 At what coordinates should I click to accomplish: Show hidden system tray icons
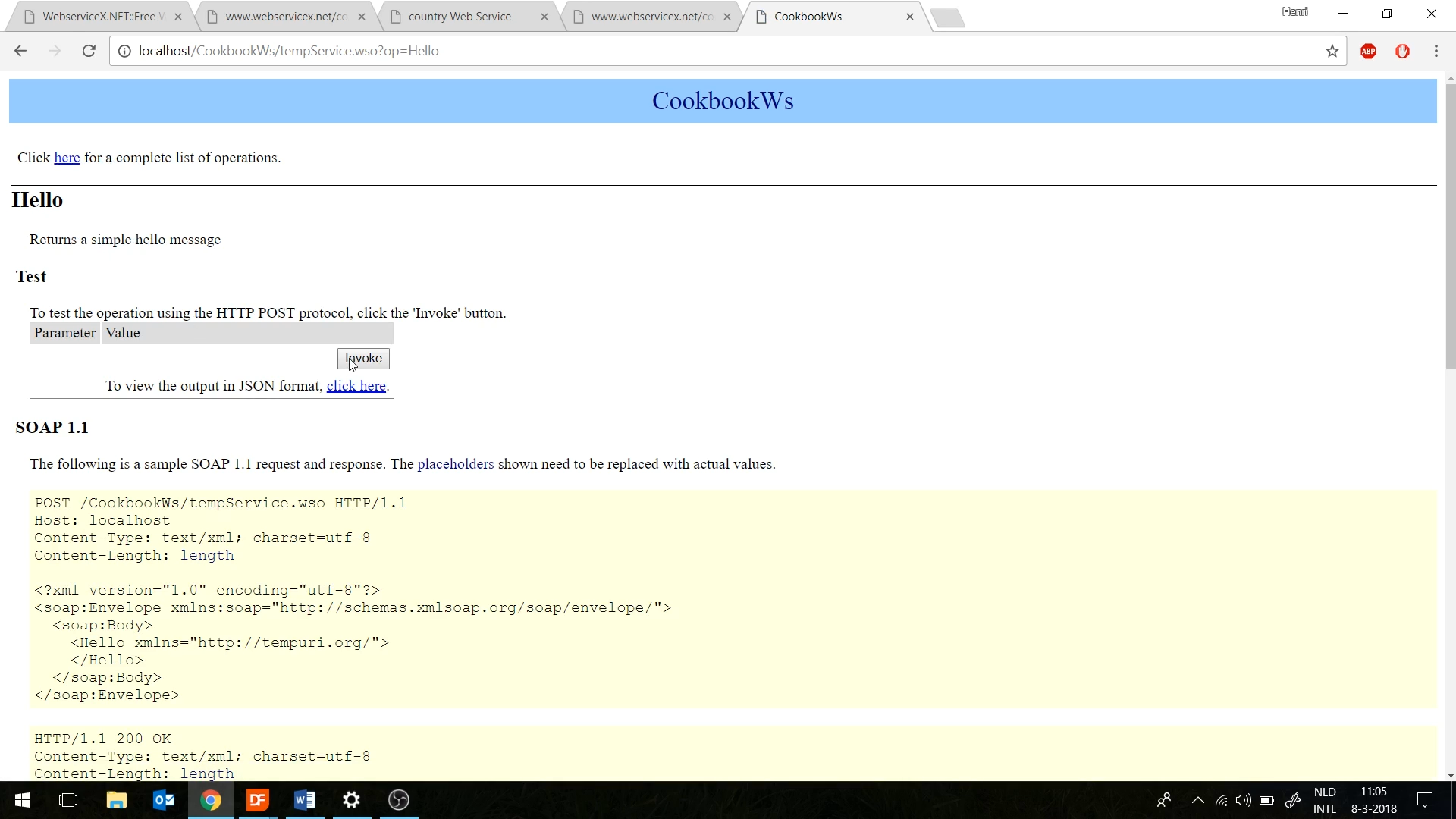(x=1198, y=800)
